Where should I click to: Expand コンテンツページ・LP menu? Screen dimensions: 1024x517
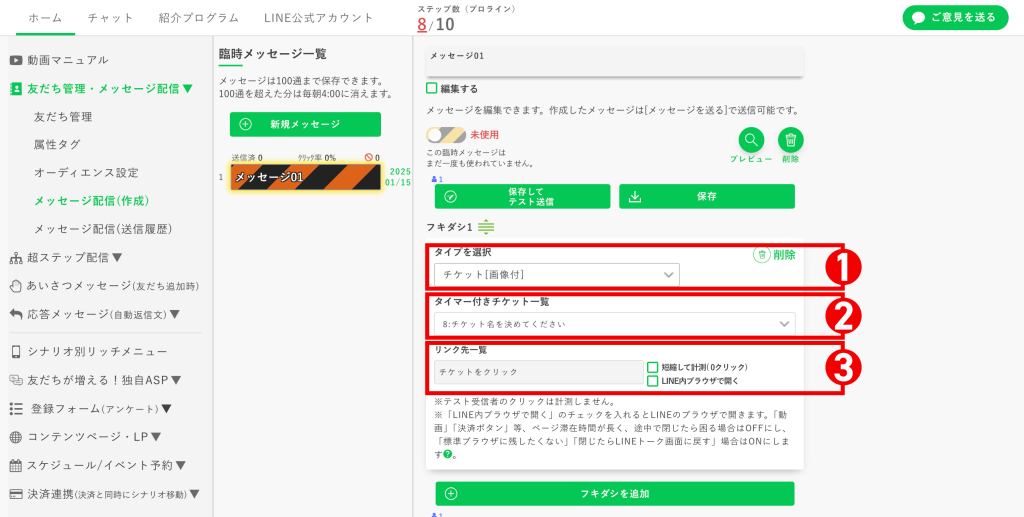156,437
